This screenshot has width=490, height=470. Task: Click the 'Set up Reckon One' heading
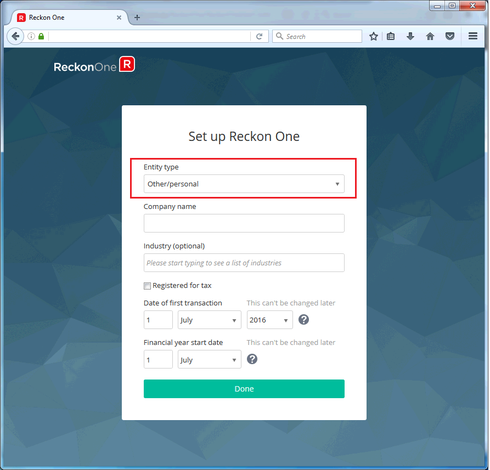coord(244,137)
